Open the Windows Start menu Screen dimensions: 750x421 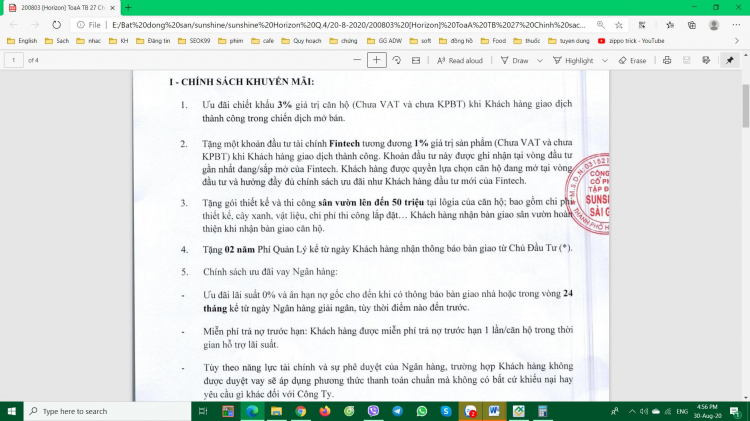(11, 411)
